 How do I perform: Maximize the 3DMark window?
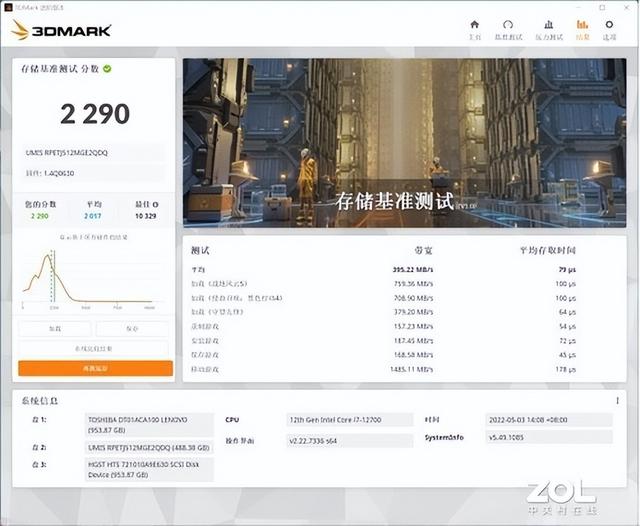click(x=602, y=7)
